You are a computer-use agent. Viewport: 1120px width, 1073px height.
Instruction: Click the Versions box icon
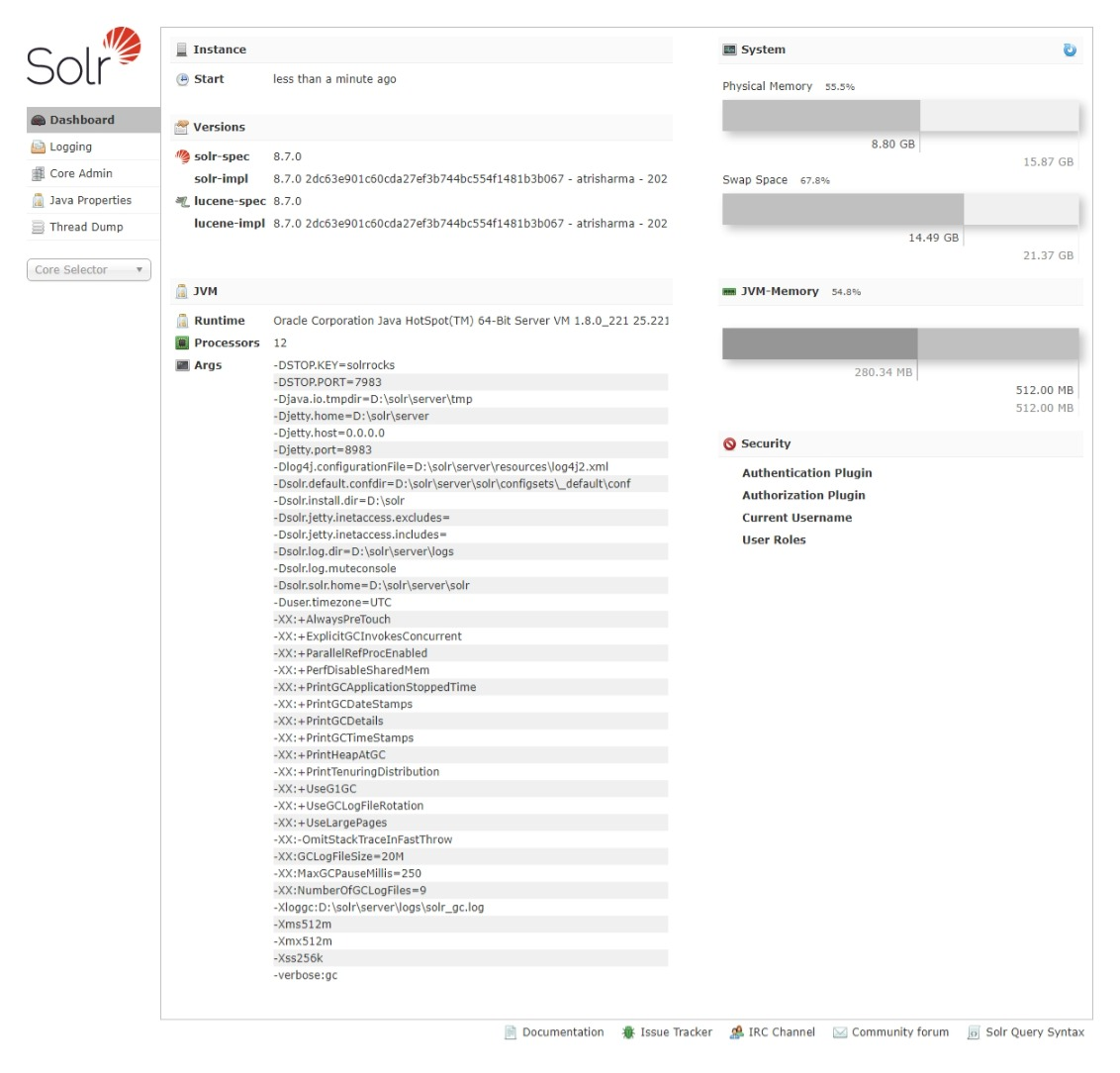click(x=181, y=127)
